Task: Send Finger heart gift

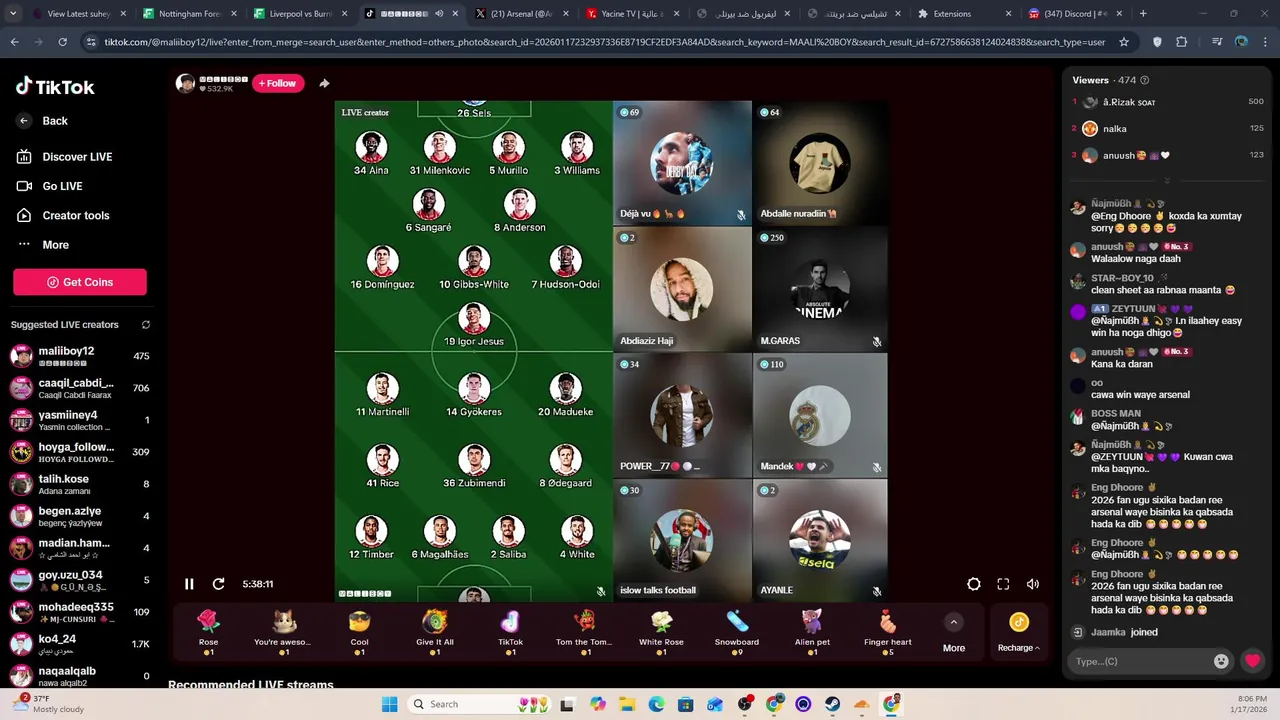Action: pos(888,632)
